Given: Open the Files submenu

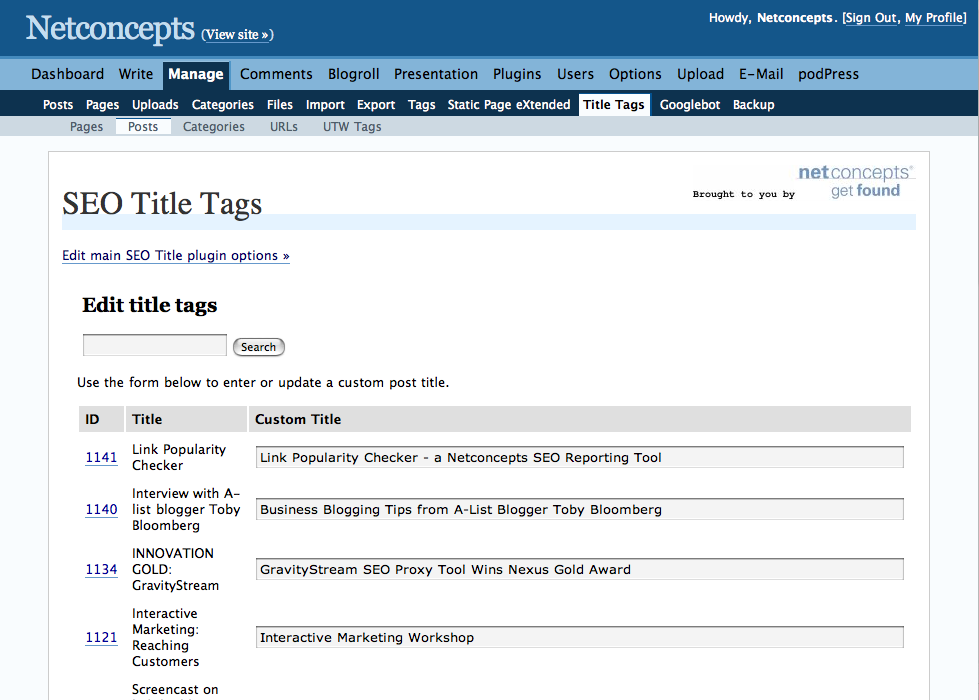Looking at the screenshot, I should click(x=280, y=105).
